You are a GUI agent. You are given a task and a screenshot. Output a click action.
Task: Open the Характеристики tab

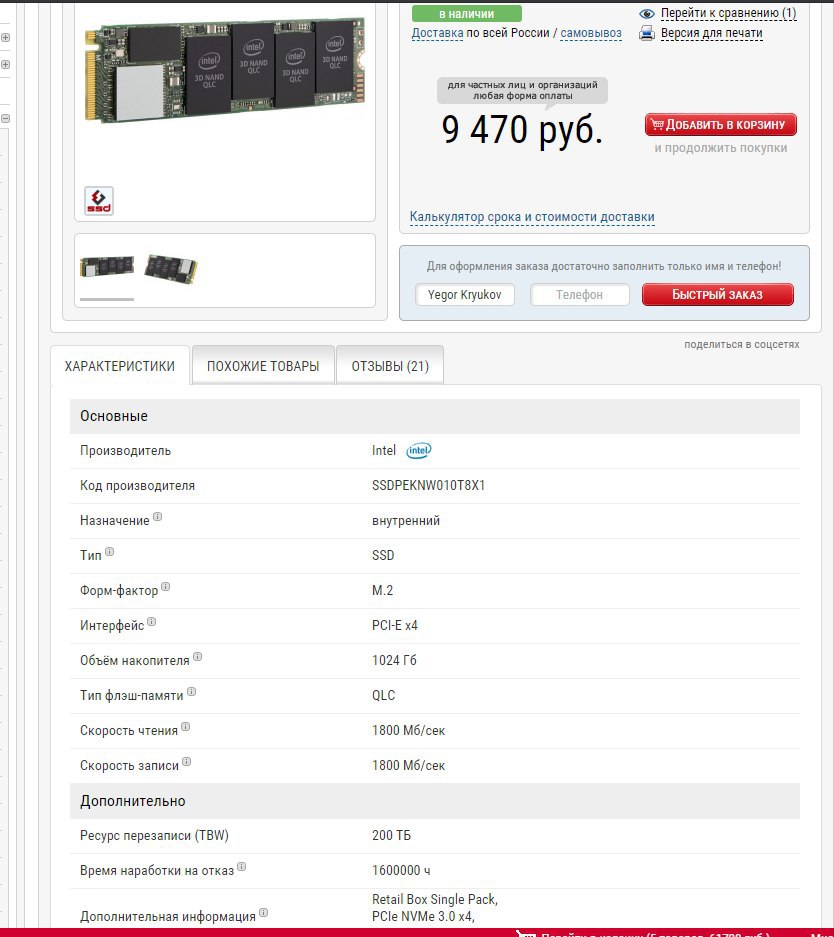(120, 366)
